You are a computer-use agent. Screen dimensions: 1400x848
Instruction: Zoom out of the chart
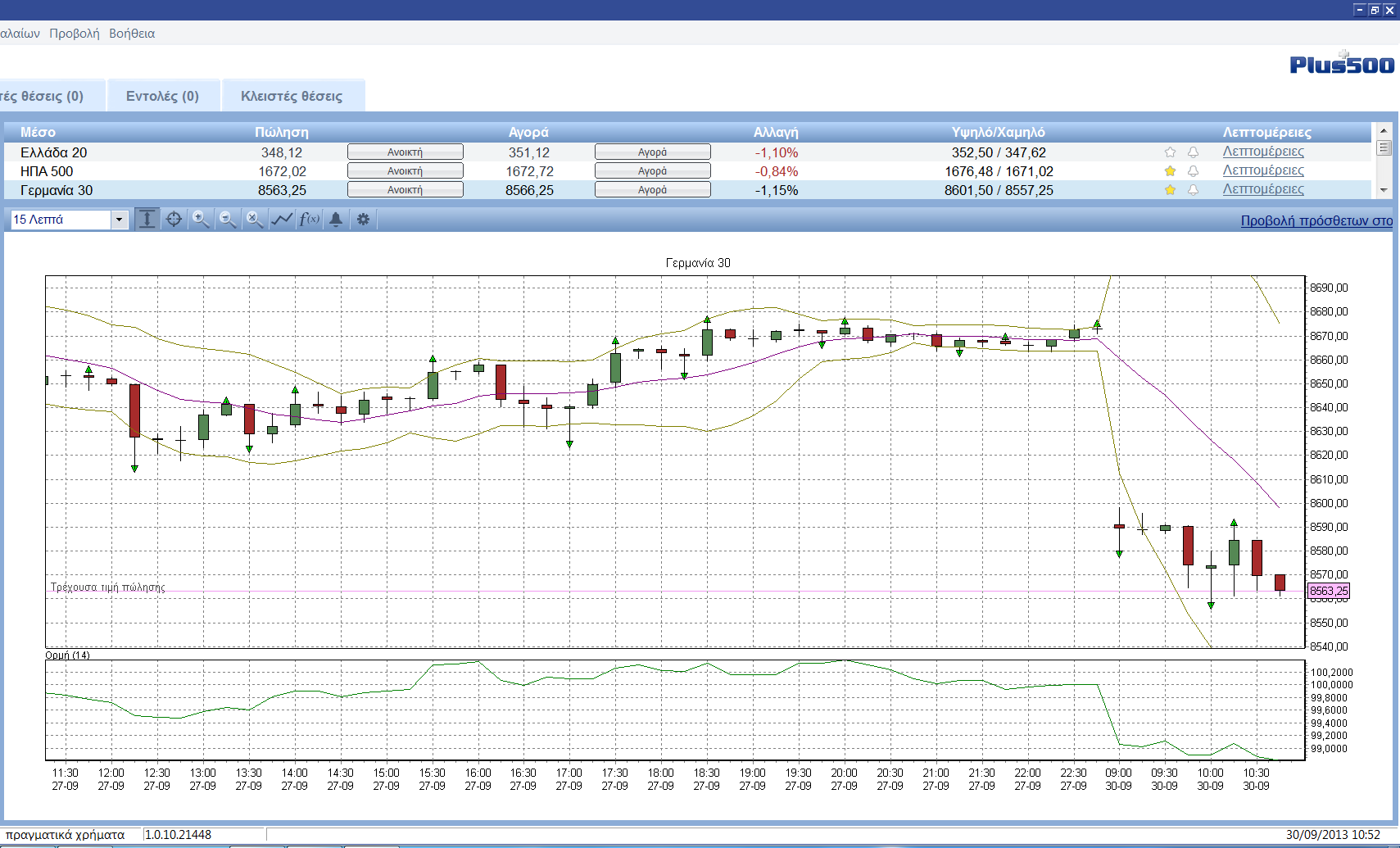pos(228,220)
